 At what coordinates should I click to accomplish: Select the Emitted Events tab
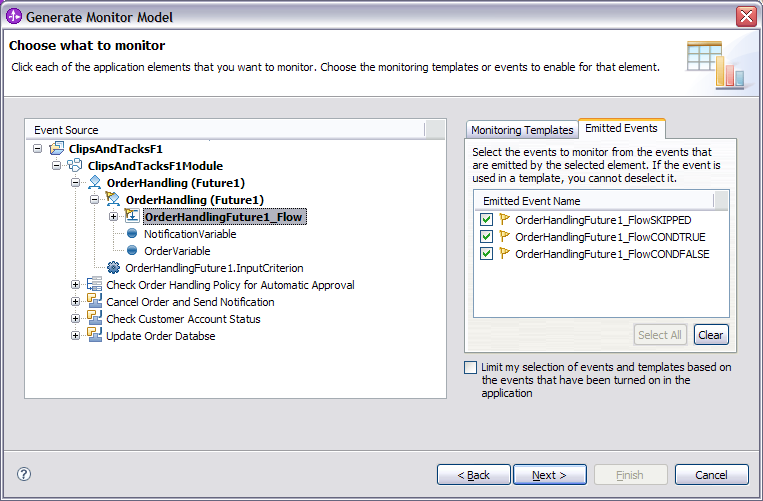click(621, 128)
